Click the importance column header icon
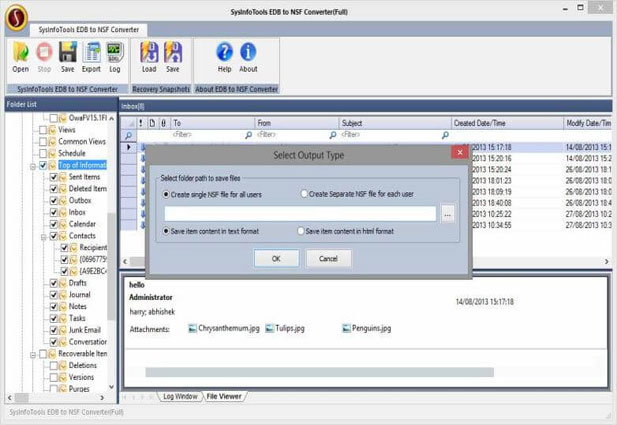The width and height of the screenshot is (617, 425). click(141, 123)
